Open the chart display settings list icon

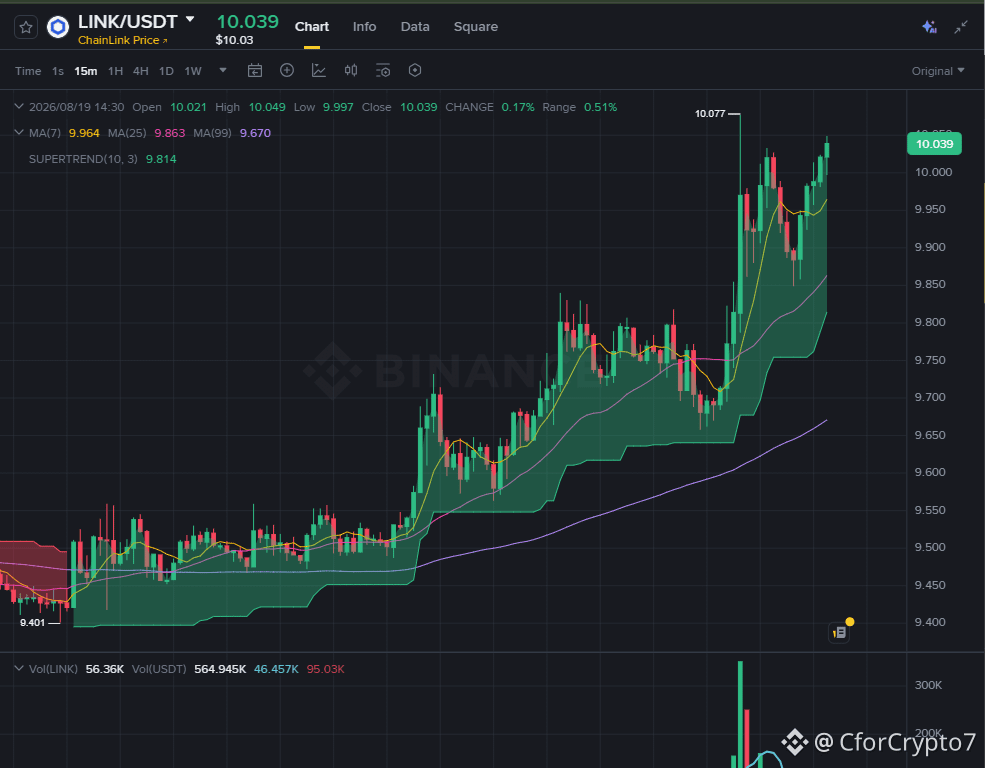pos(383,70)
